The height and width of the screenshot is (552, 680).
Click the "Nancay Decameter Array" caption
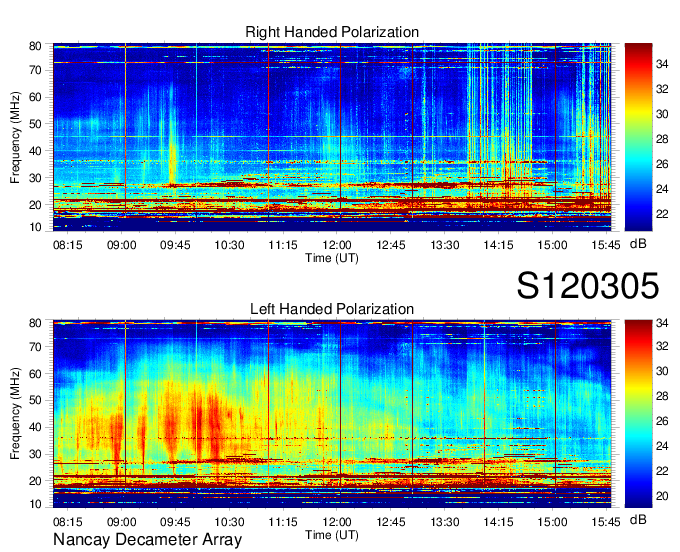click(x=147, y=540)
